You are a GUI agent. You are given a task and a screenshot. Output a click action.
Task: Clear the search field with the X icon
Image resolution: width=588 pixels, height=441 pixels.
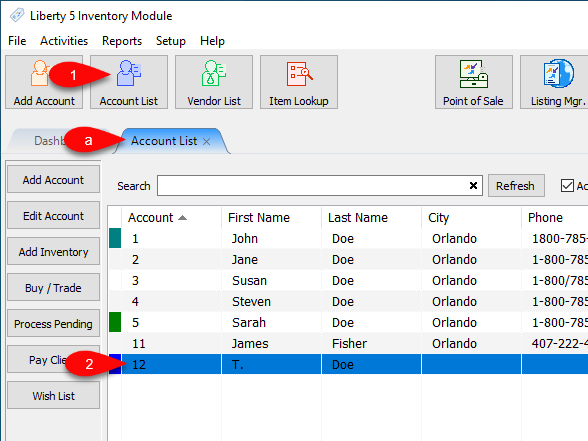pos(473,185)
